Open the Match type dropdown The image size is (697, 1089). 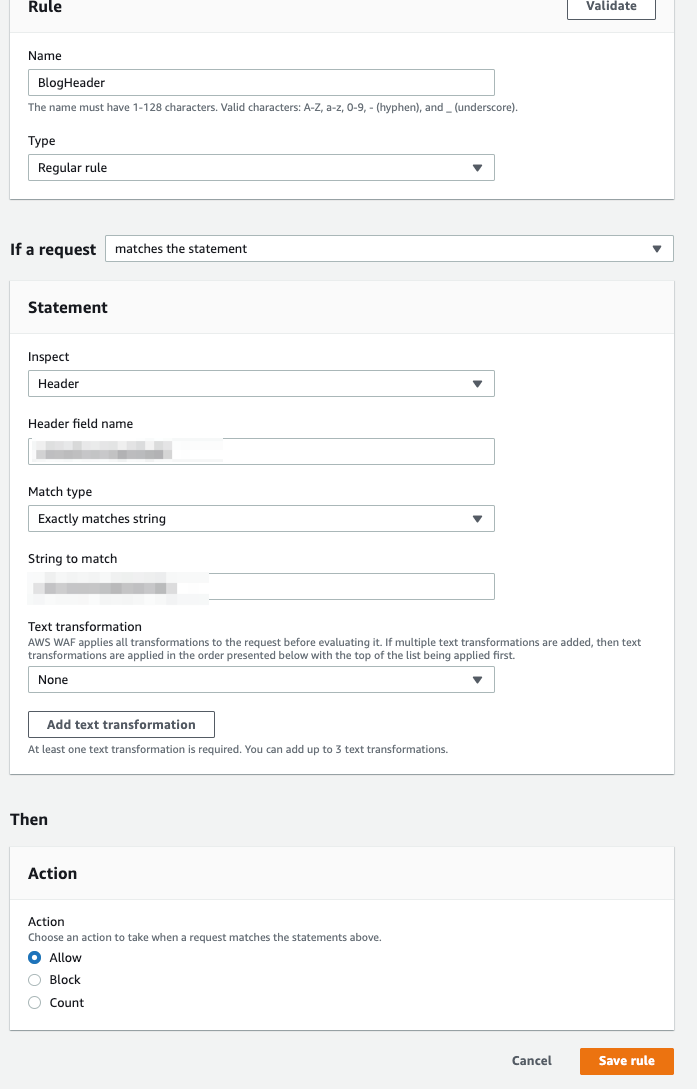(x=261, y=519)
